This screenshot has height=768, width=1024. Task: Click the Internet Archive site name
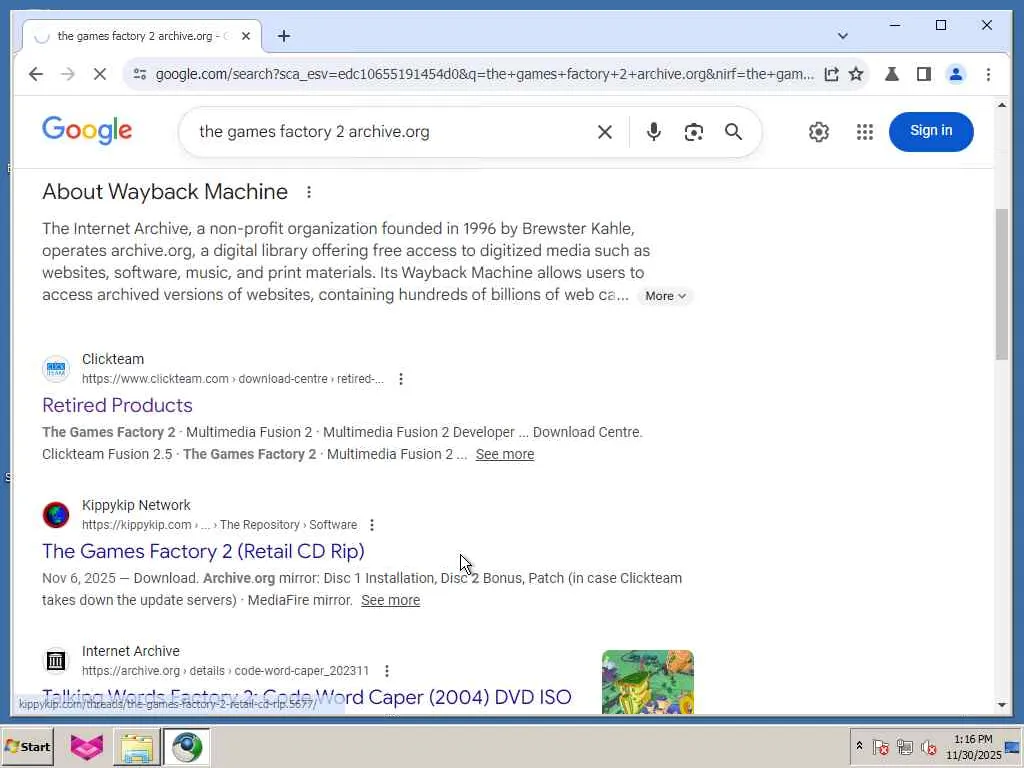[x=131, y=651]
